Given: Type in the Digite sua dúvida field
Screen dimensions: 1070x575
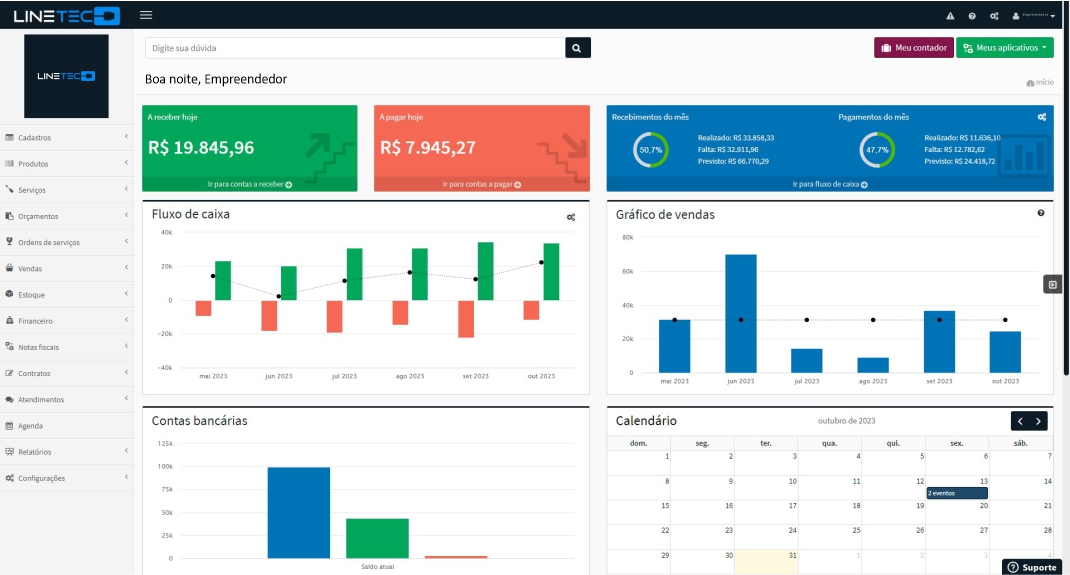Looking at the screenshot, I should (354, 48).
